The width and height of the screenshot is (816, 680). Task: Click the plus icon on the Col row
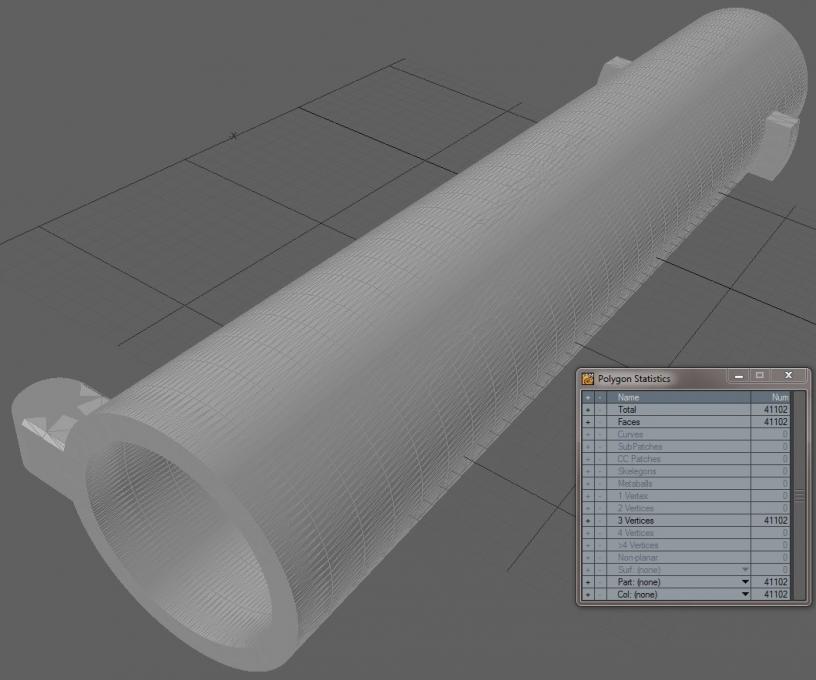click(x=587, y=595)
